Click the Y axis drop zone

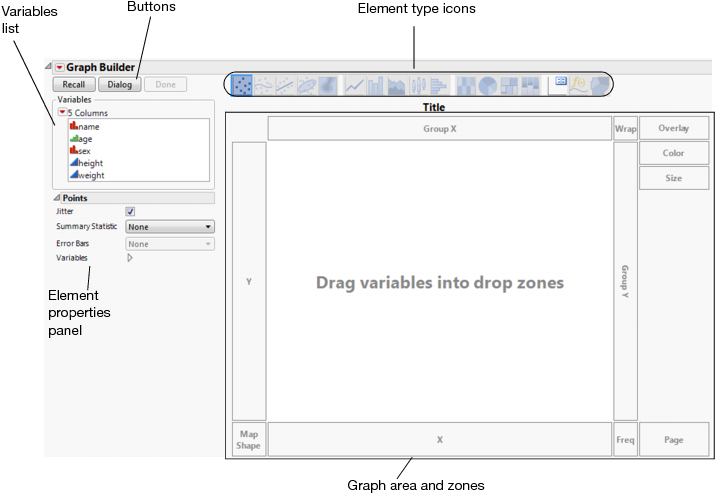249,281
